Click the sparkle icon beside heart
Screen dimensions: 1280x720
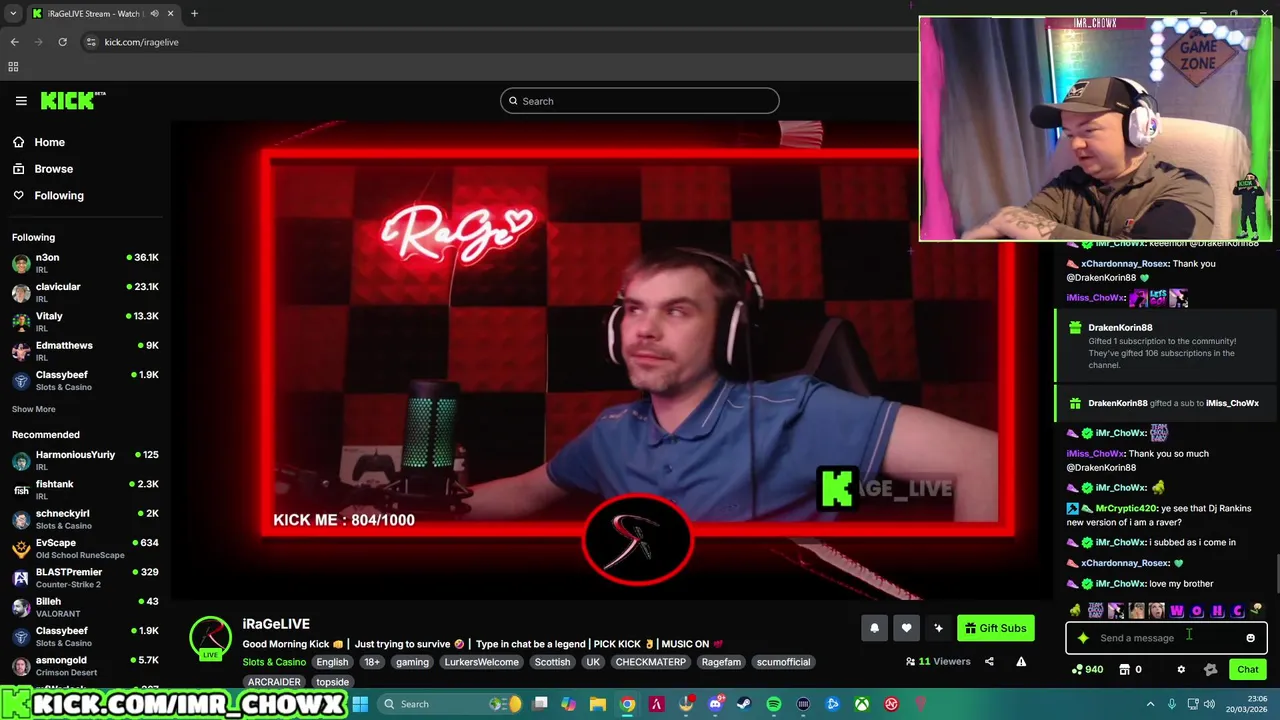click(x=938, y=628)
